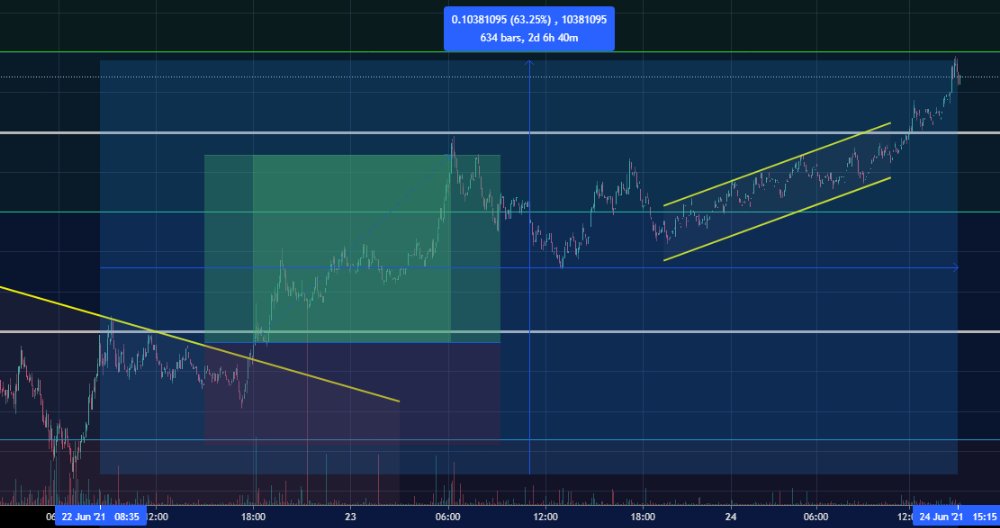
Task: Click the purple stop-loss zone of long position
Action: [x=352, y=392]
